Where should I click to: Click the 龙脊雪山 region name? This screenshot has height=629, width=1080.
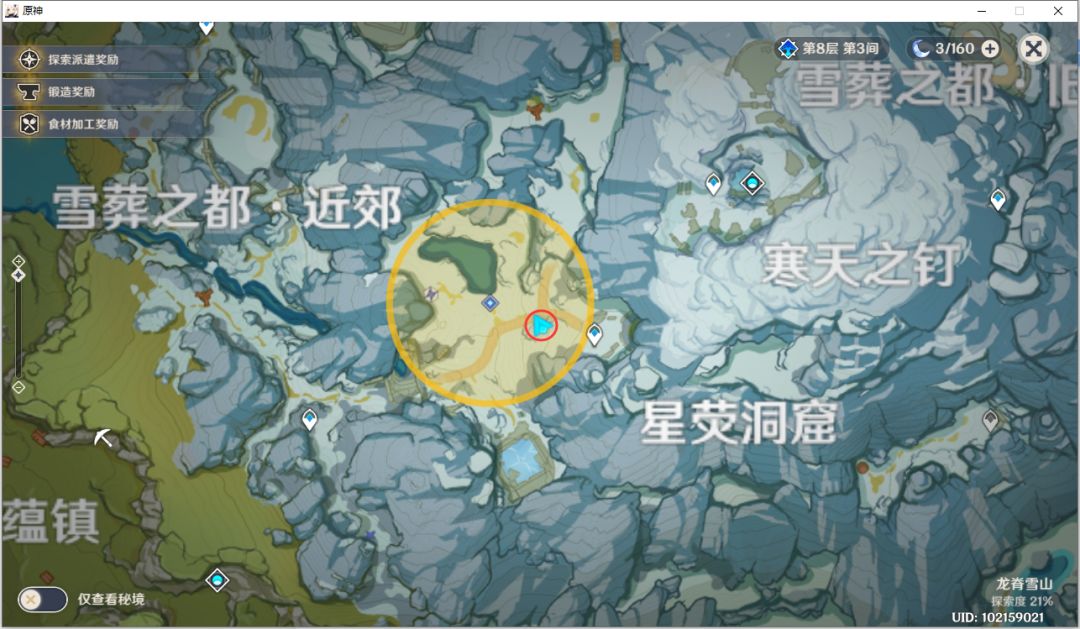pyautogui.click(x=1024, y=584)
